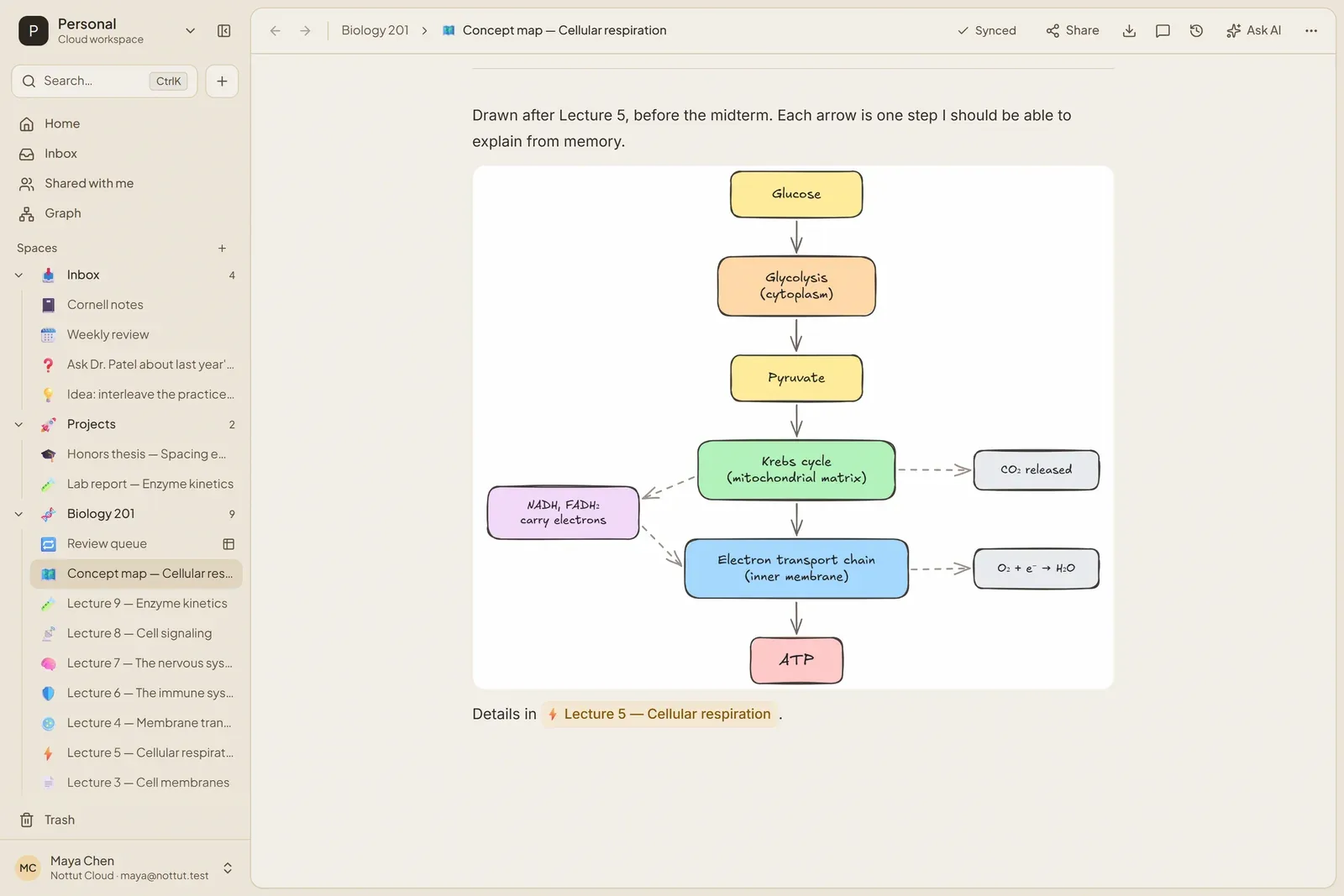Open Ask Dr. Patel note
The image size is (1344, 896).
pyautogui.click(x=136, y=364)
